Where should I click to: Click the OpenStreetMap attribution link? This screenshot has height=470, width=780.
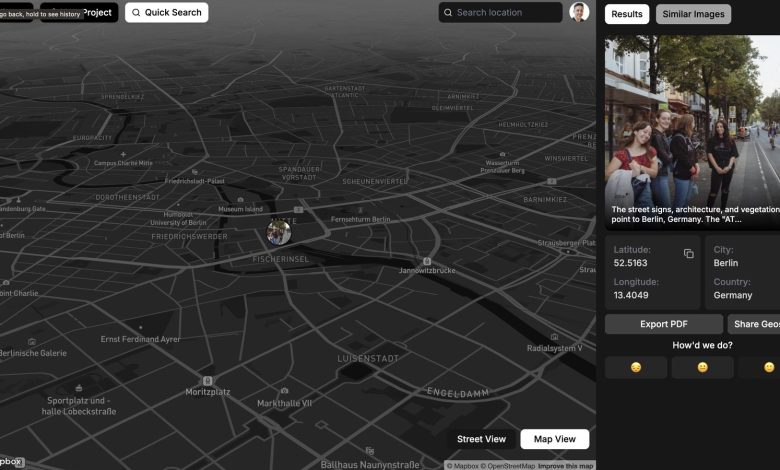tap(507, 466)
